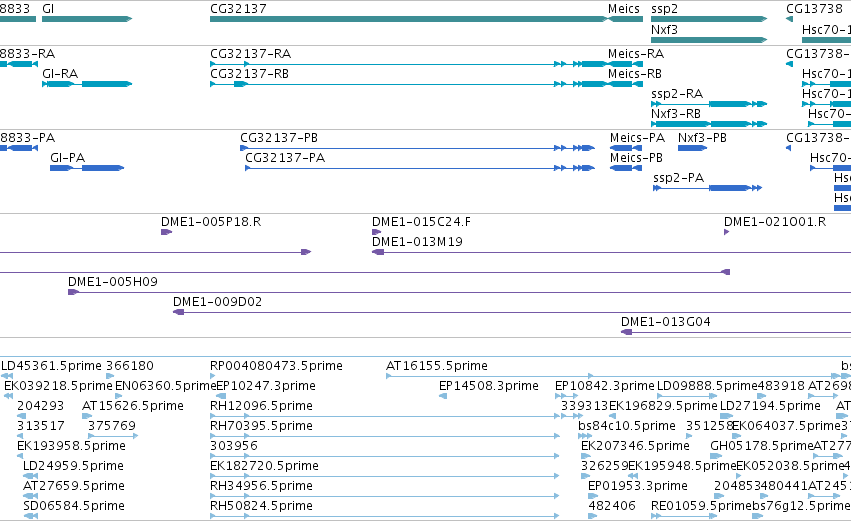This screenshot has width=851, height=521.
Task: Open the ssp2-RA transcript label
Action: pos(677,94)
